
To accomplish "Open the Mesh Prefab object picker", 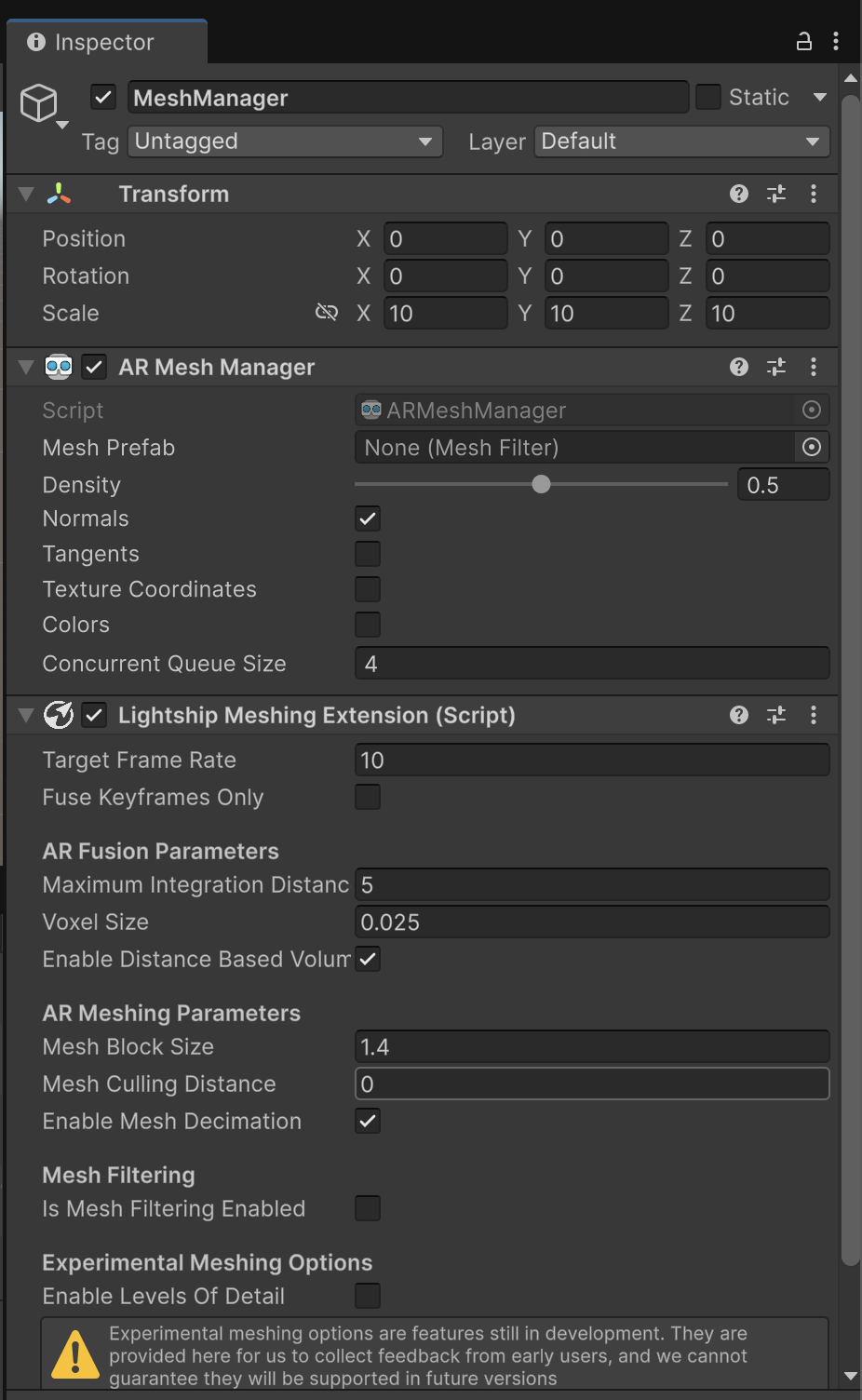I will tap(811, 447).
